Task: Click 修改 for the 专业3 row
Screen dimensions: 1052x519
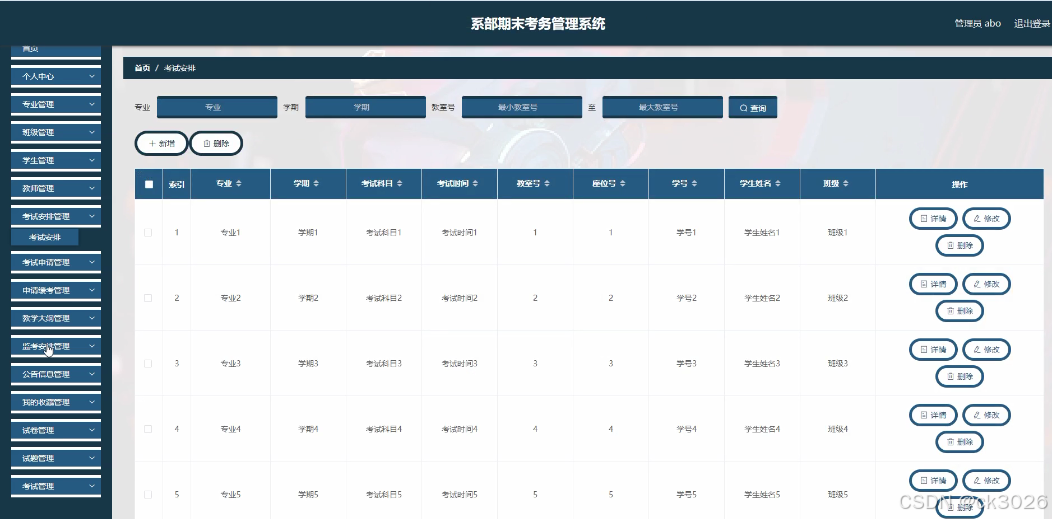Action: coord(986,350)
